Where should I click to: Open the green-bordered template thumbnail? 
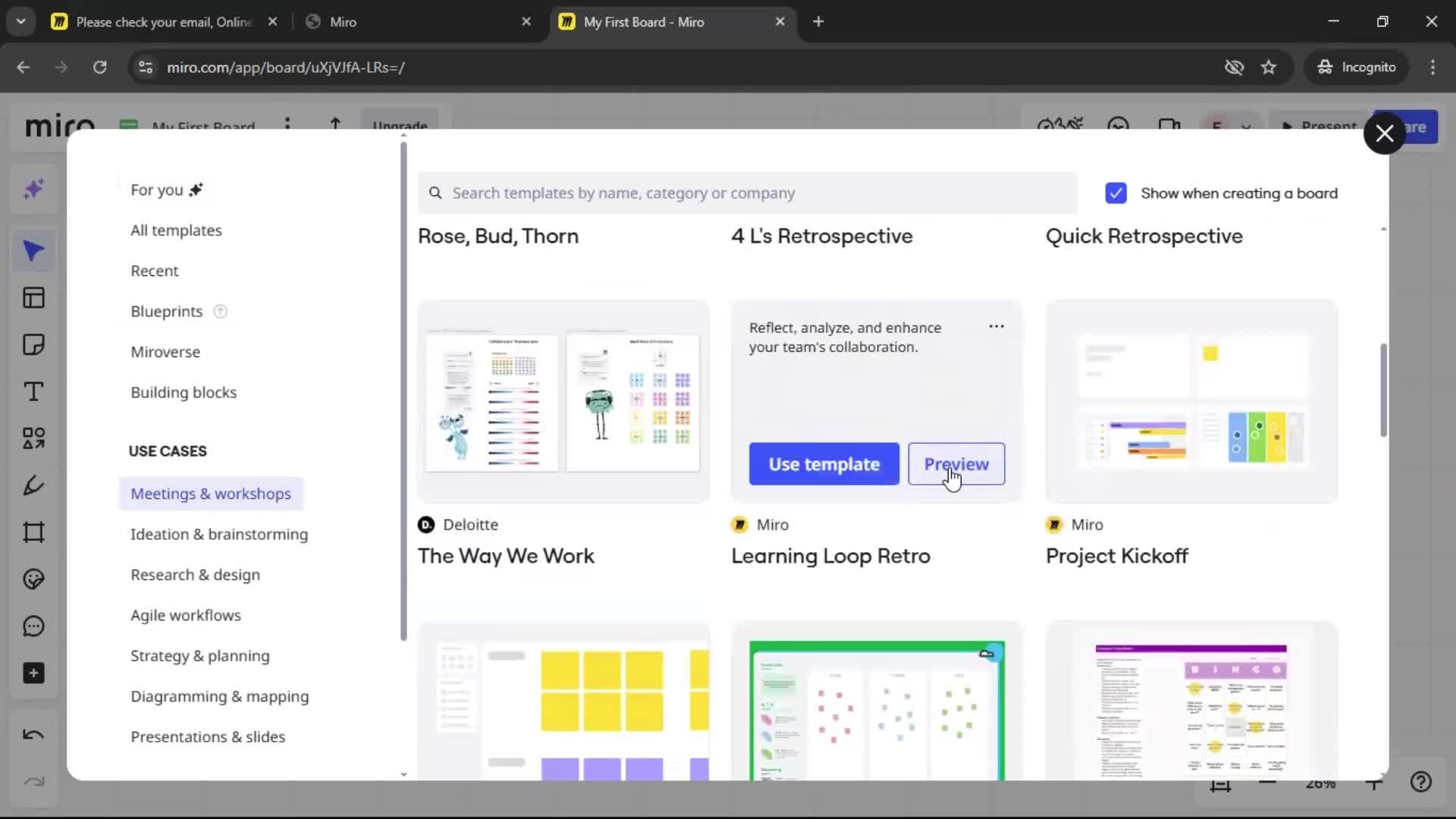point(877,701)
